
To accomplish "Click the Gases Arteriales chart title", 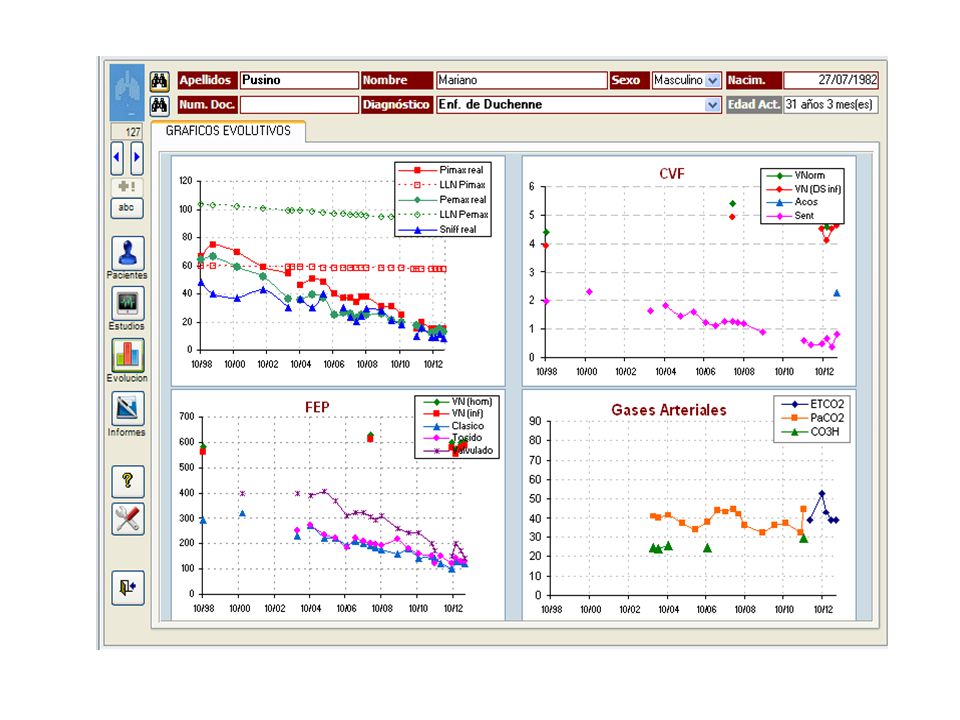I will pos(669,410).
